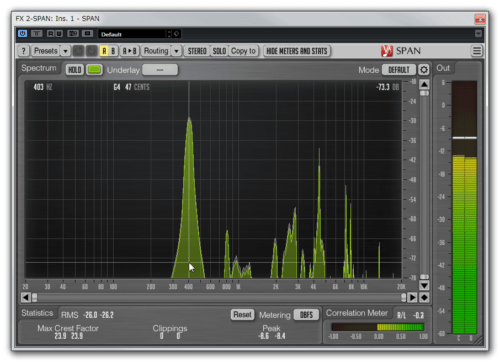500x362 pixels.
Task: Open the Metering DBFS selector
Action: pyautogui.click(x=306, y=315)
